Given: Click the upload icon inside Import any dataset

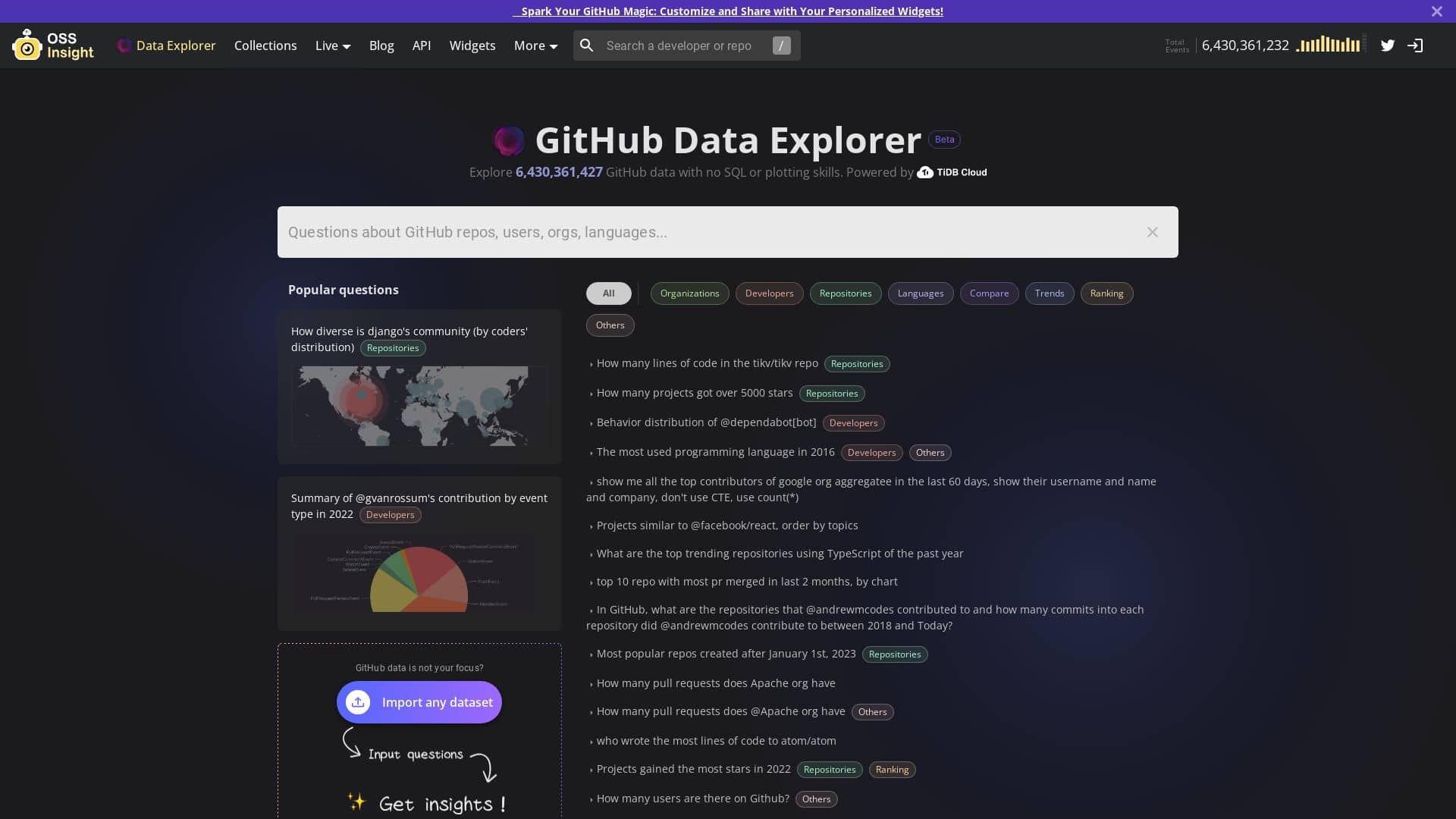Looking at the screenshot, I should click(x=357, y=702).
